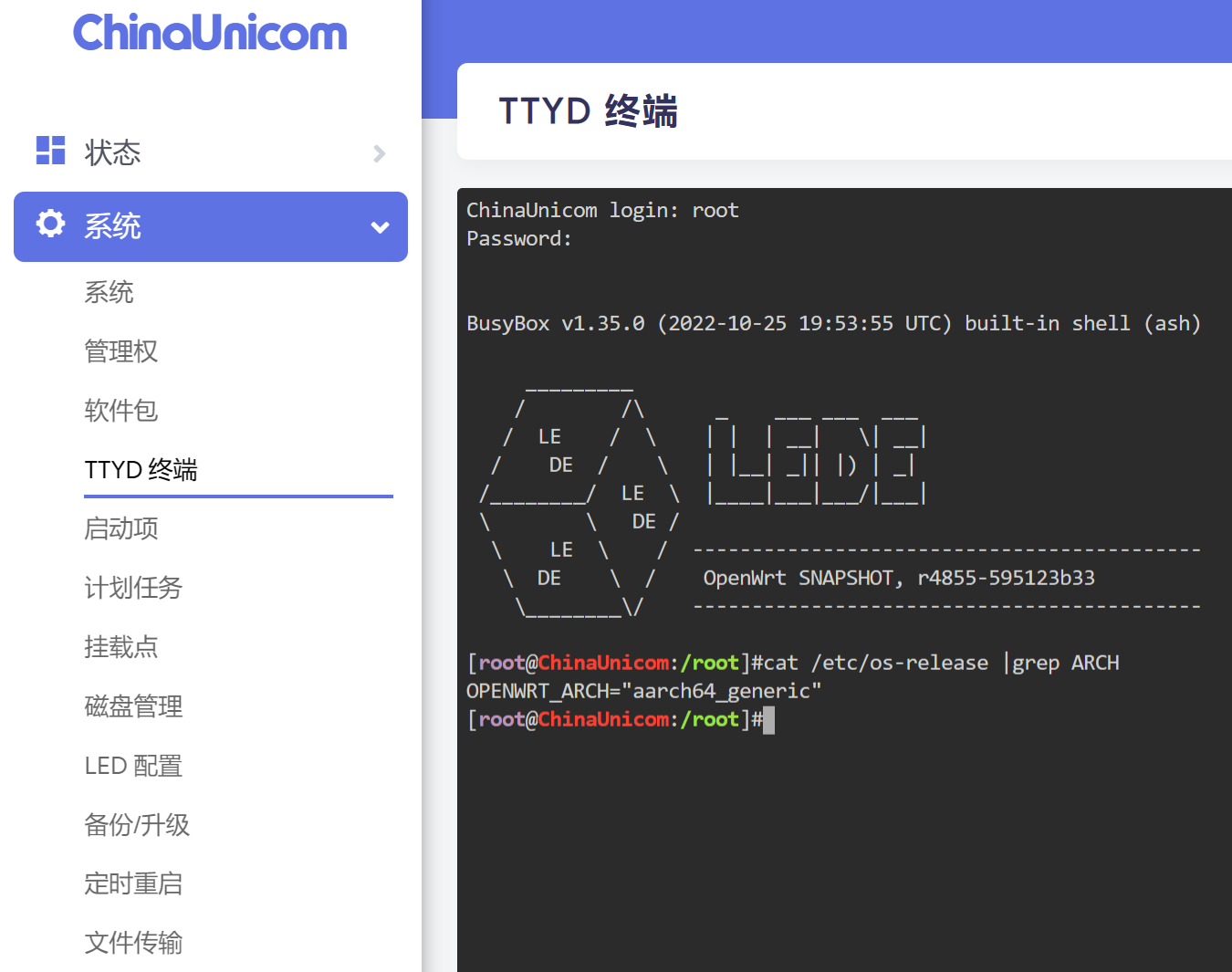Click the status dashboard grid icon
This screenshot has width=1232, height=972.
pos(50,151)
